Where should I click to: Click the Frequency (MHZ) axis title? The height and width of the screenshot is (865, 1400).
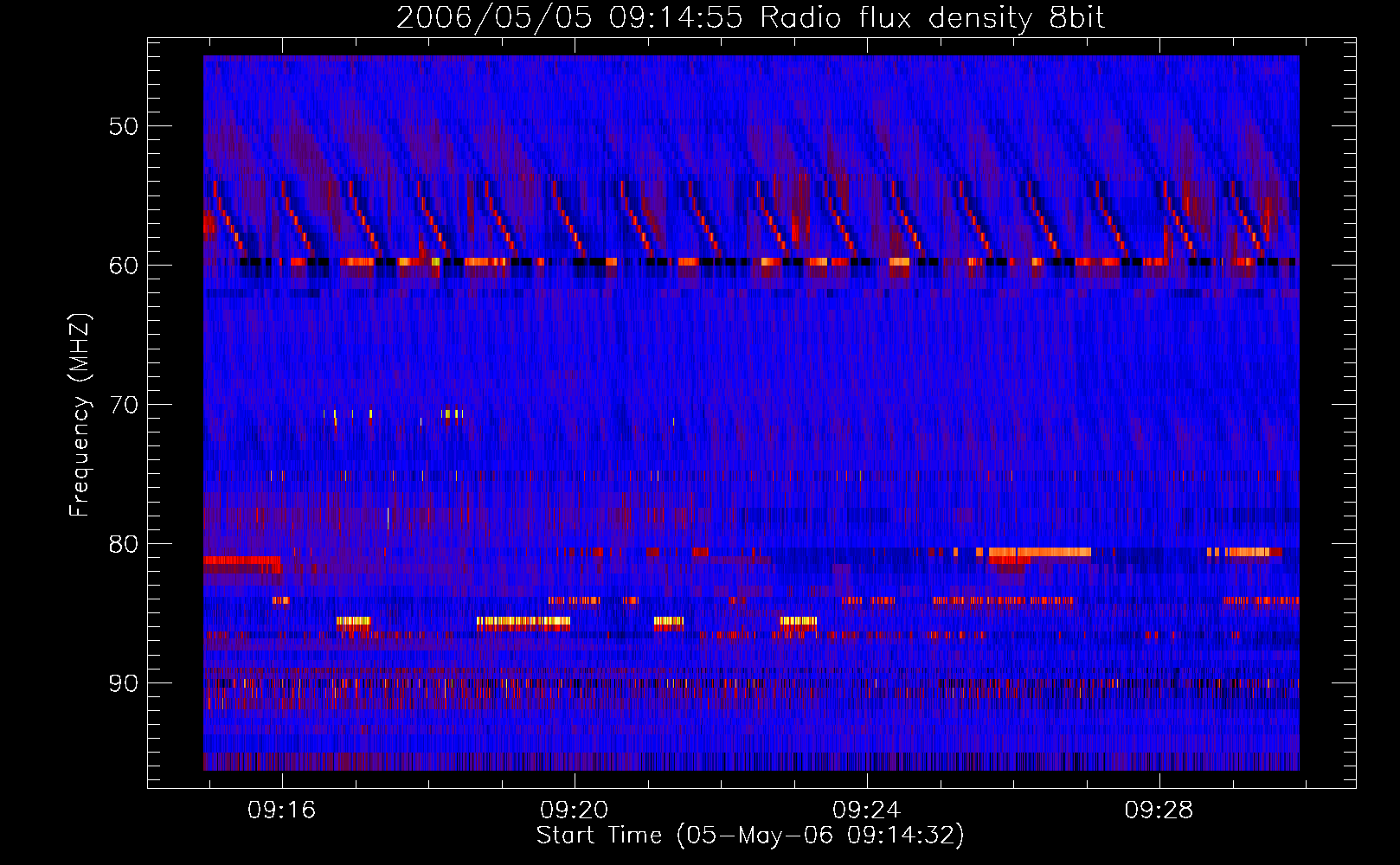click(80, 415)
